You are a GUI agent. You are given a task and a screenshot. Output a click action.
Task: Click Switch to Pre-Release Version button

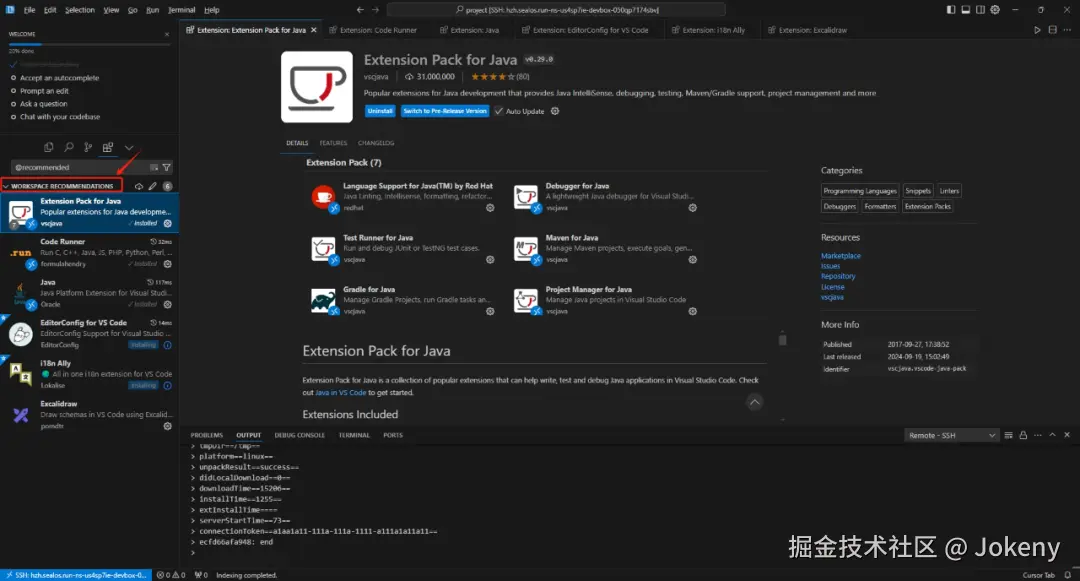pos(445,111)
